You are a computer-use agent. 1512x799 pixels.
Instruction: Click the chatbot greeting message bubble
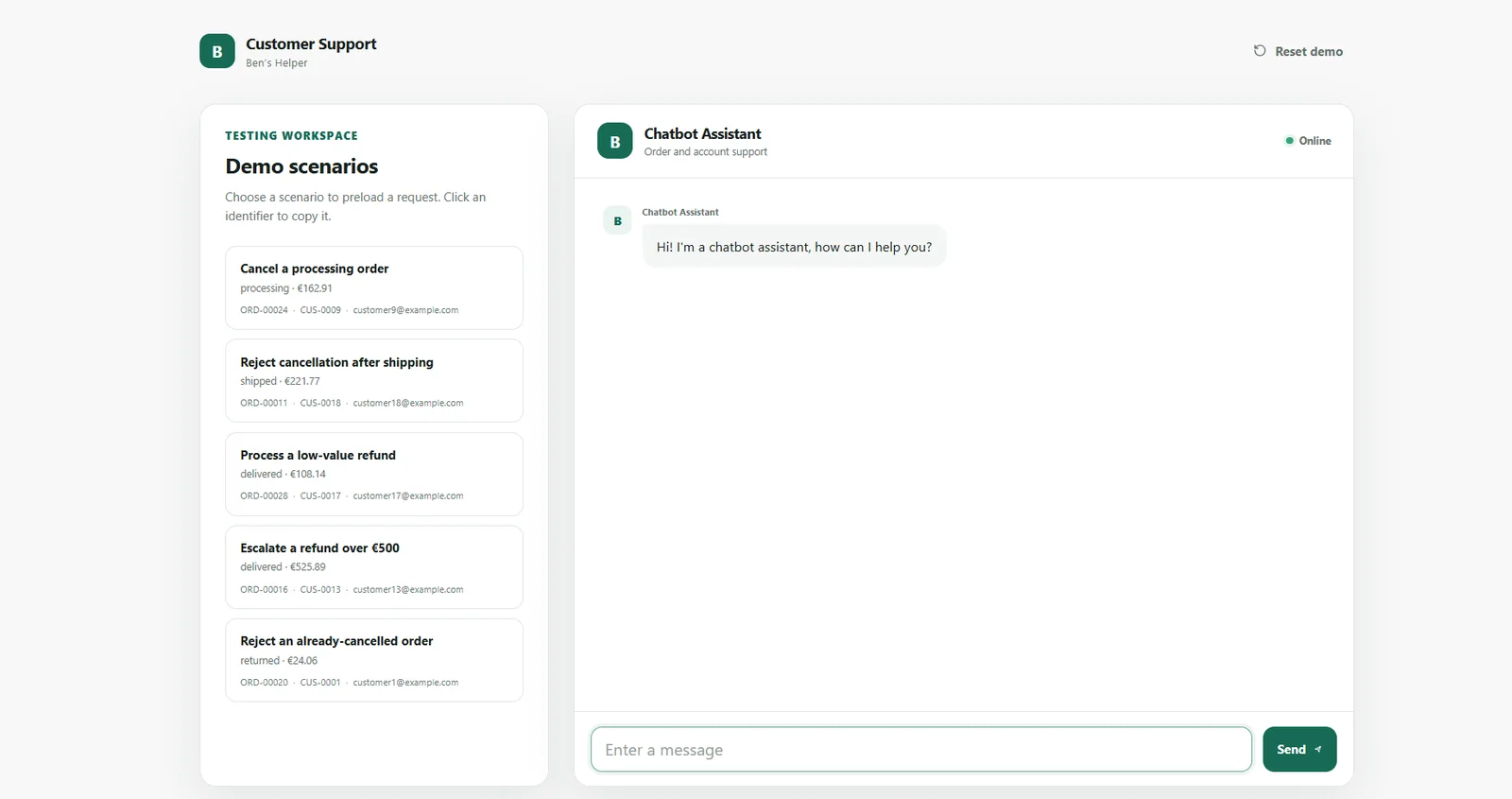pyautogui.click(x=794, y=247)
